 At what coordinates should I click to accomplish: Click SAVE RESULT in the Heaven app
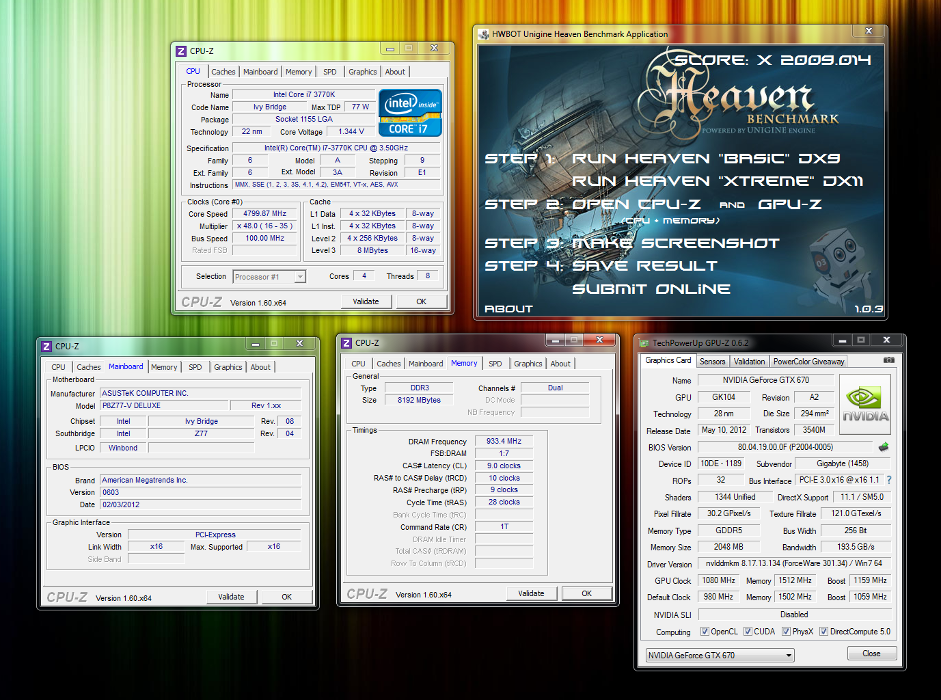coord(645,266)
